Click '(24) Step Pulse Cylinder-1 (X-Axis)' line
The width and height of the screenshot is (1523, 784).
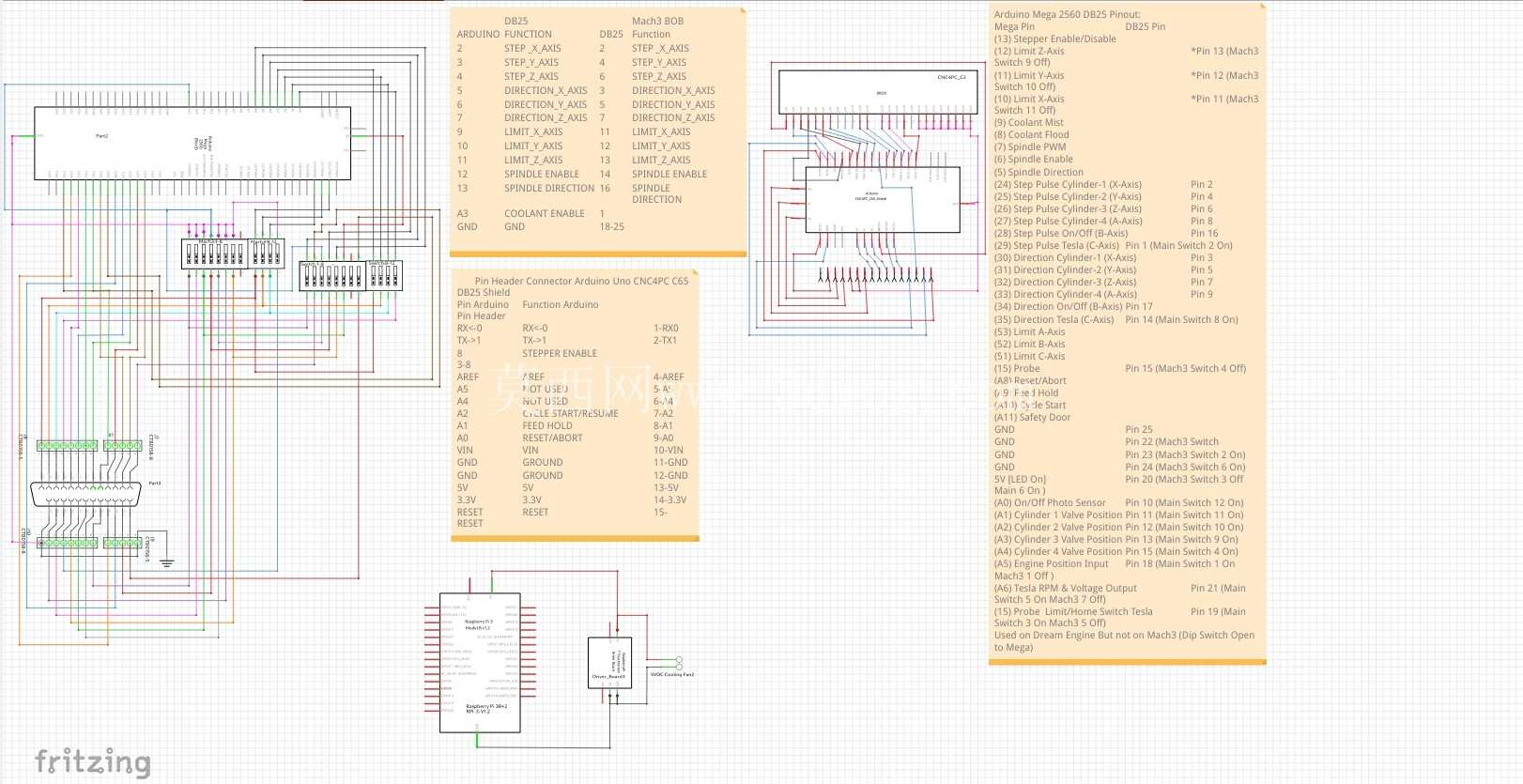pyautogui.click(x=1068, y=184)
